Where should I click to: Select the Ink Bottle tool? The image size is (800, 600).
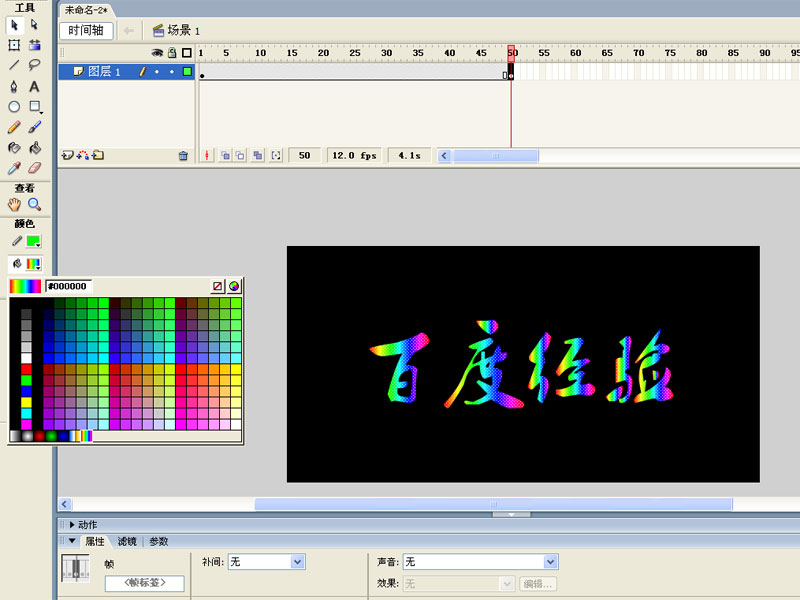[x=14, y=147]
